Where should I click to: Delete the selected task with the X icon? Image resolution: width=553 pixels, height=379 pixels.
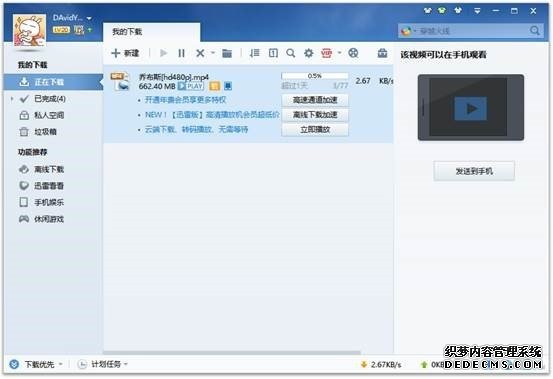(200, 53)
